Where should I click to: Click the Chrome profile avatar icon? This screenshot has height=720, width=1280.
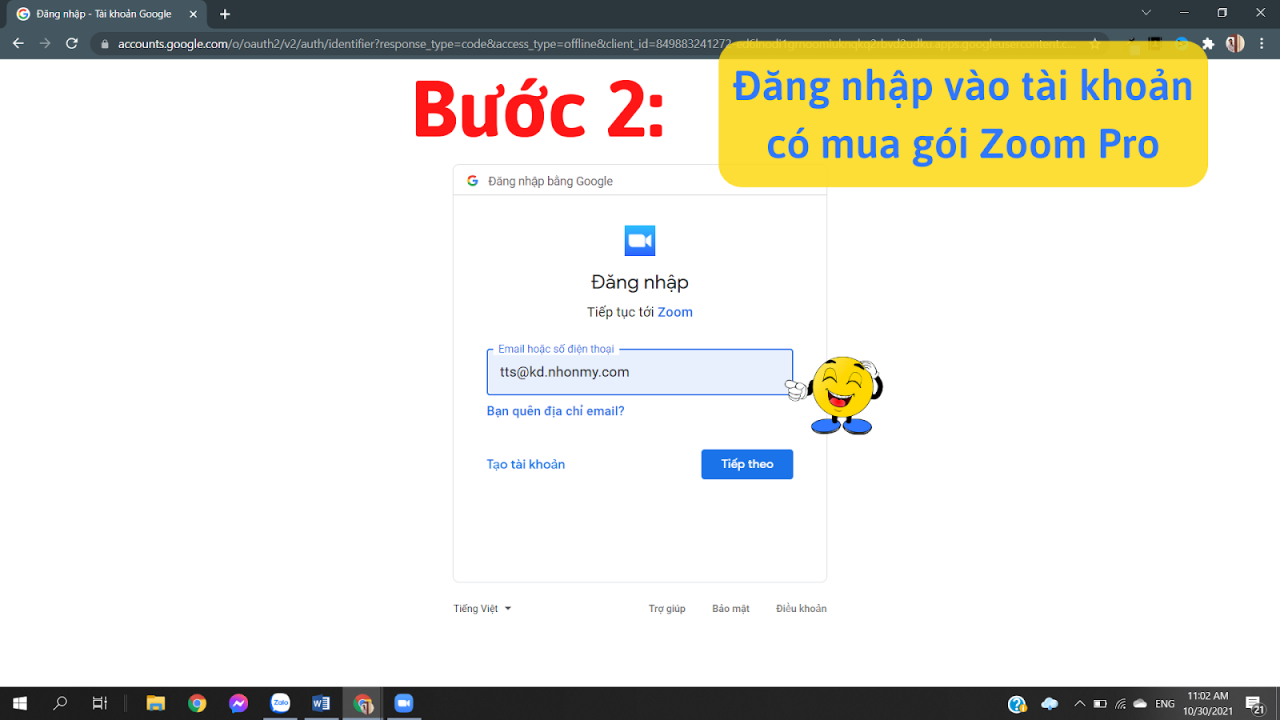[1234, 43]
